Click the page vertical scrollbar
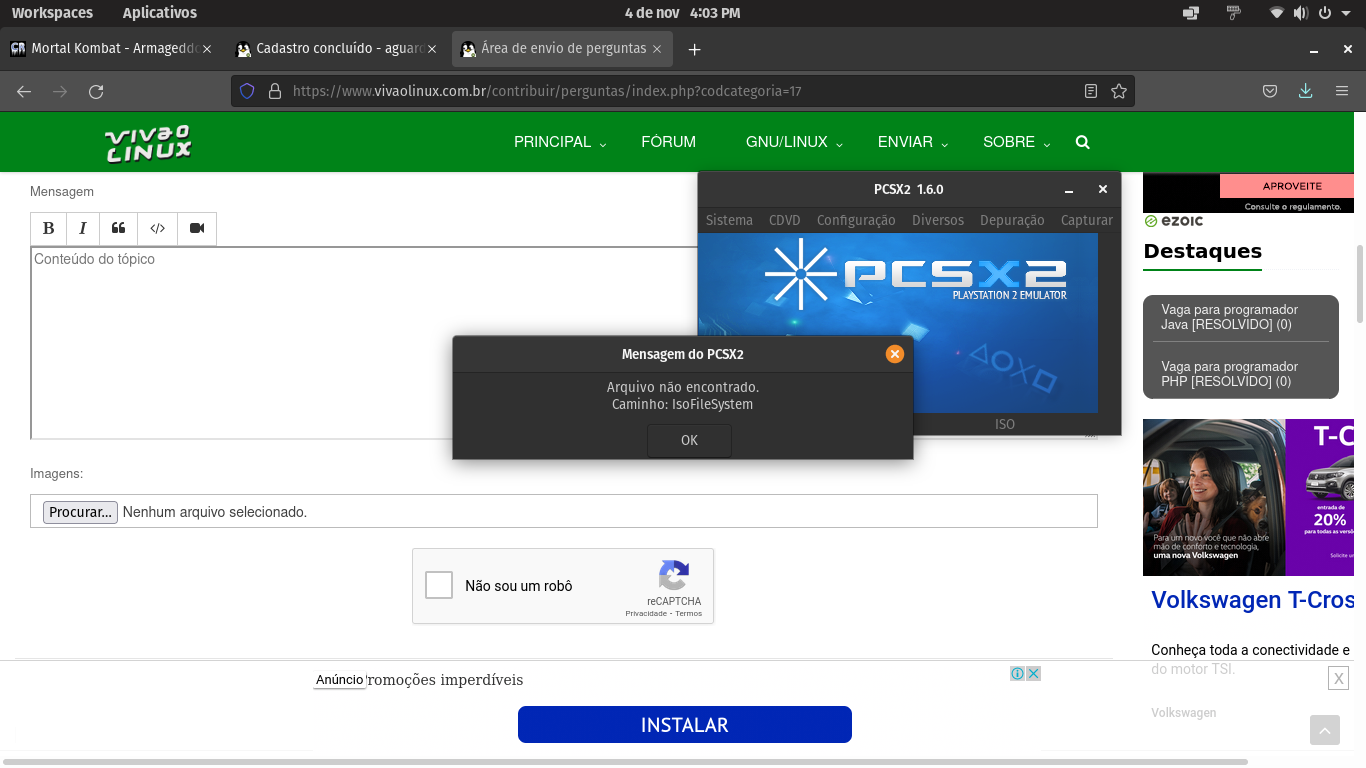 pyautogui.click(x=1360, y=284)
